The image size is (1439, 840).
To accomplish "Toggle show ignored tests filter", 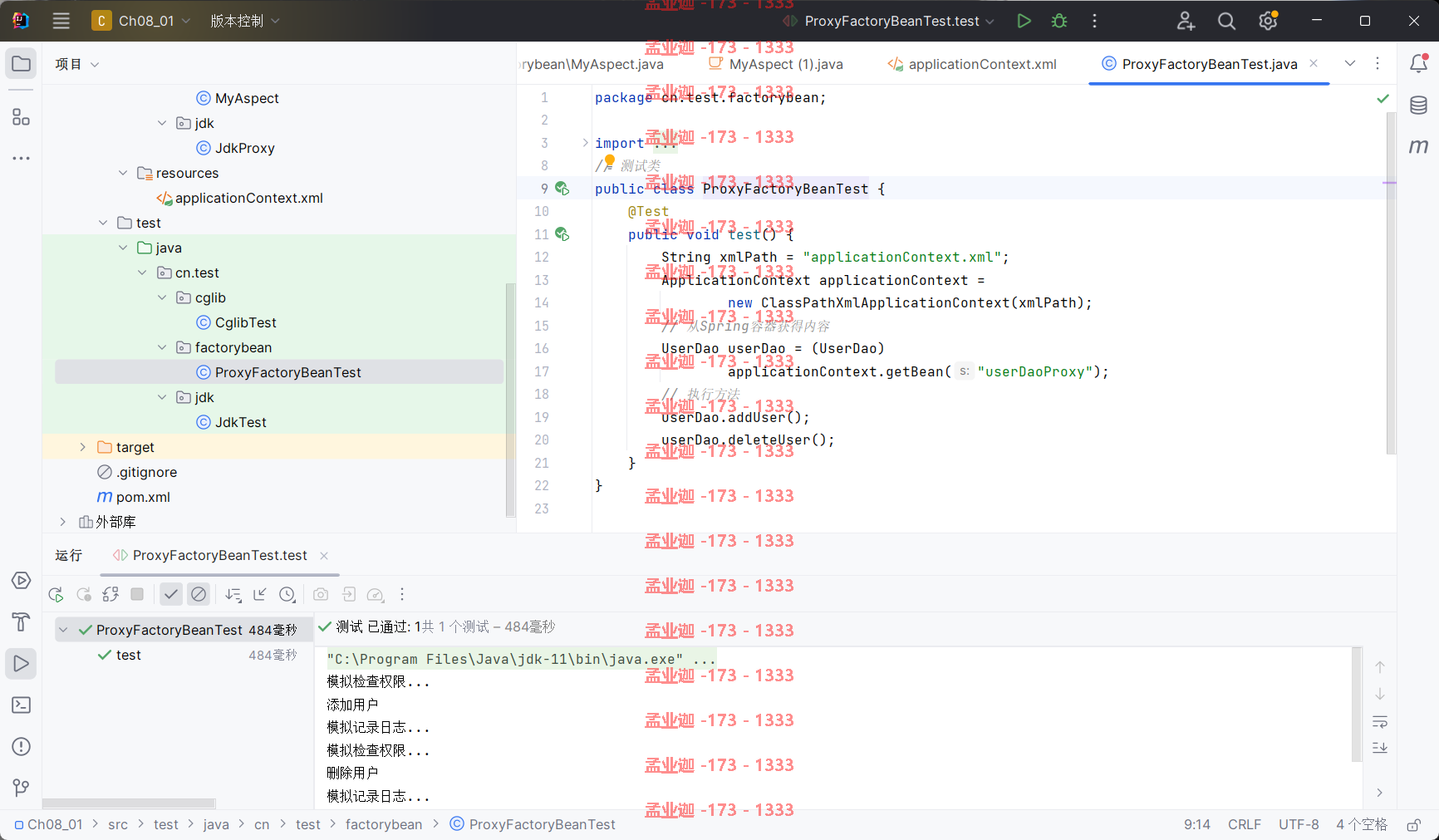I will coord(199,594).
